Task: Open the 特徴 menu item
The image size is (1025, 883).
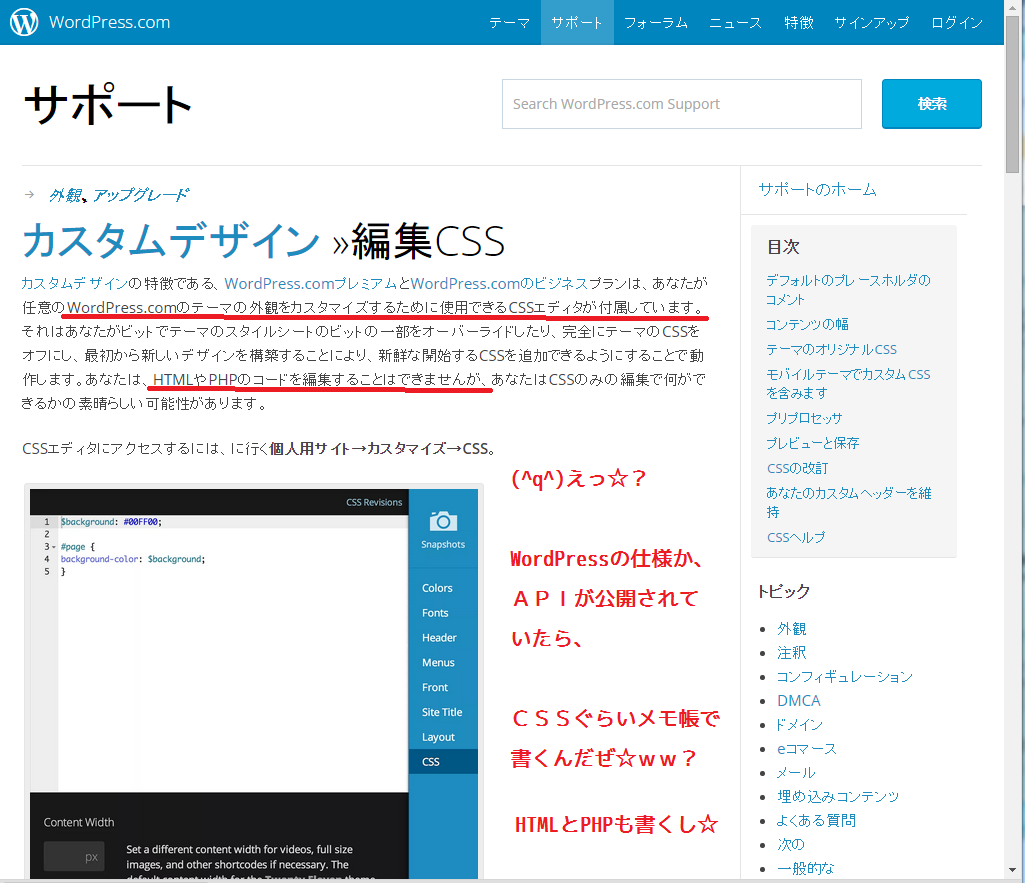Action: pos(799,23)
